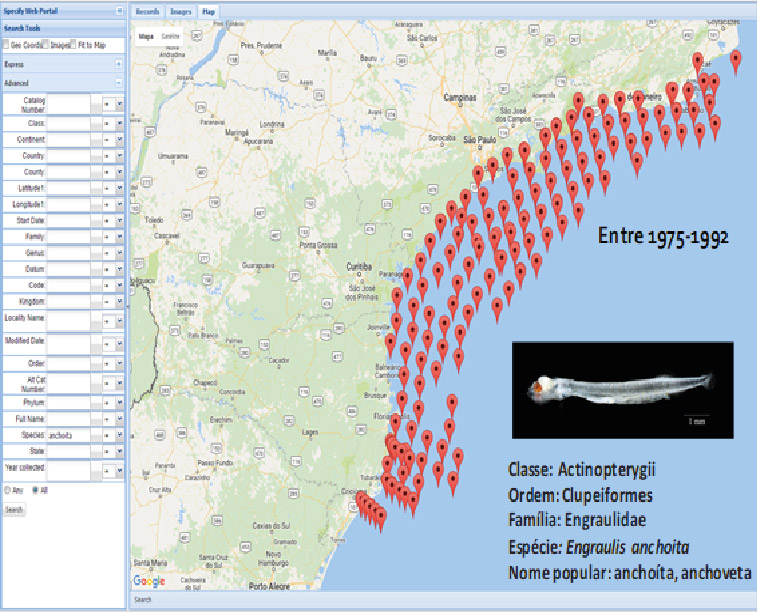Enable the Geo Coords checkbox
Screen dimensions: 759x612
click(x=6, y=45)
